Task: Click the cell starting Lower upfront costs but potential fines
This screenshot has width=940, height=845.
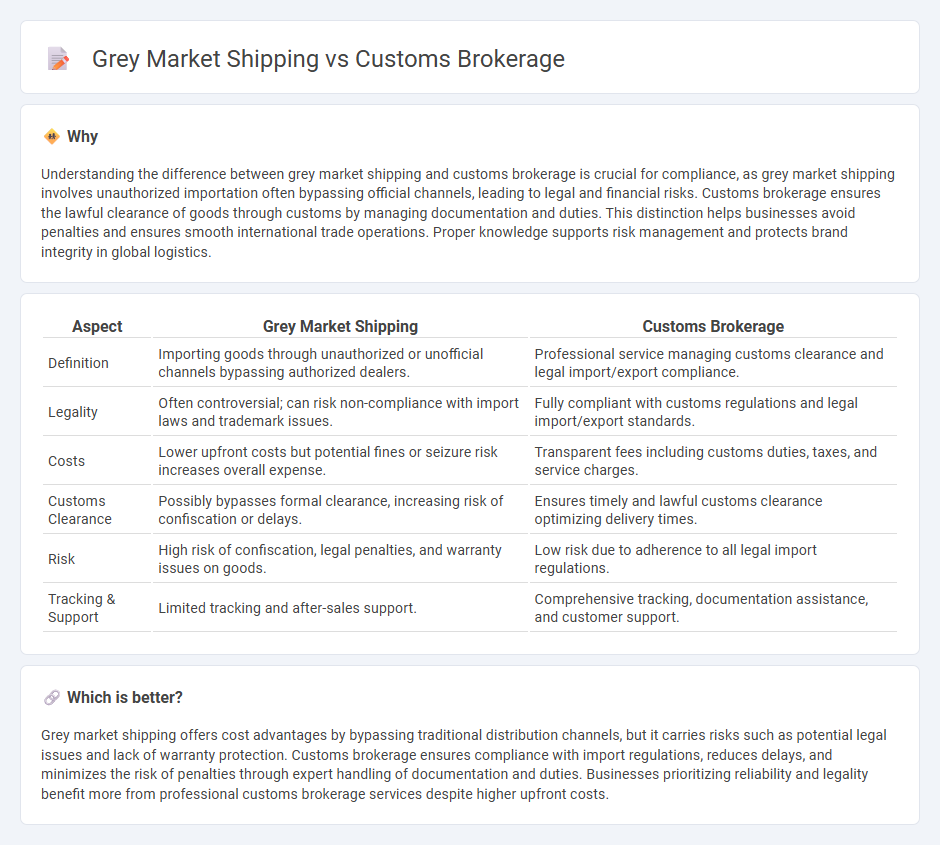Action: click(x=340, y=461)
